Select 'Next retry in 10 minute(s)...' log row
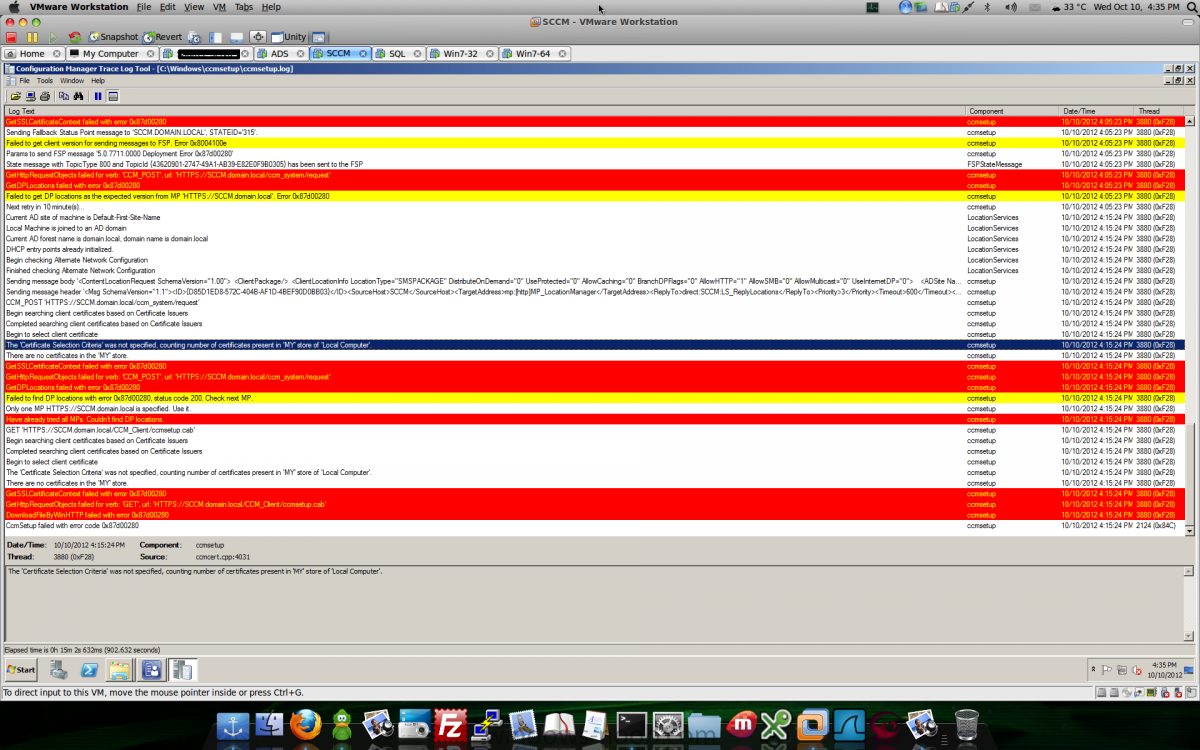The height and width of the screenshot is (750, 1200). (594, 207)
